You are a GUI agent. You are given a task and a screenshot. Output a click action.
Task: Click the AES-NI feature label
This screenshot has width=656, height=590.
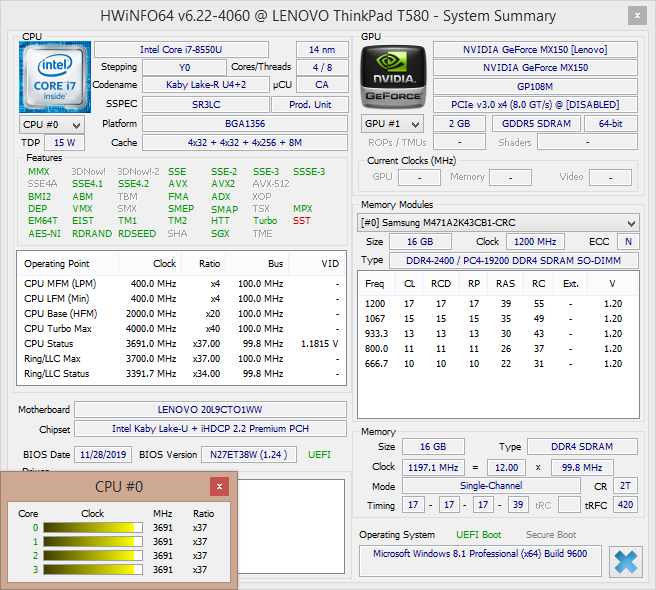(44, 234)
